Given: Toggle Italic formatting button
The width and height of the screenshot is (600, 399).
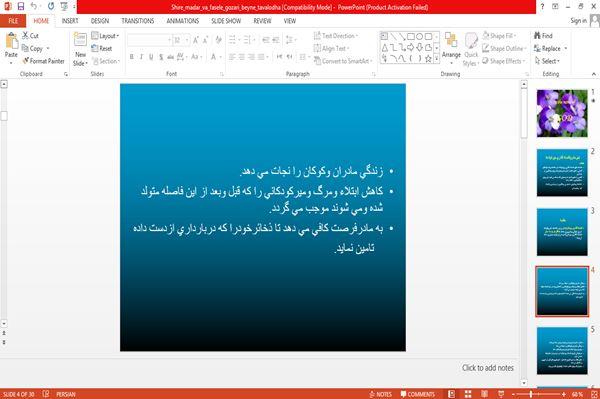Looking at the screenshot, I should pyautogui.click(x=142, y=57).
